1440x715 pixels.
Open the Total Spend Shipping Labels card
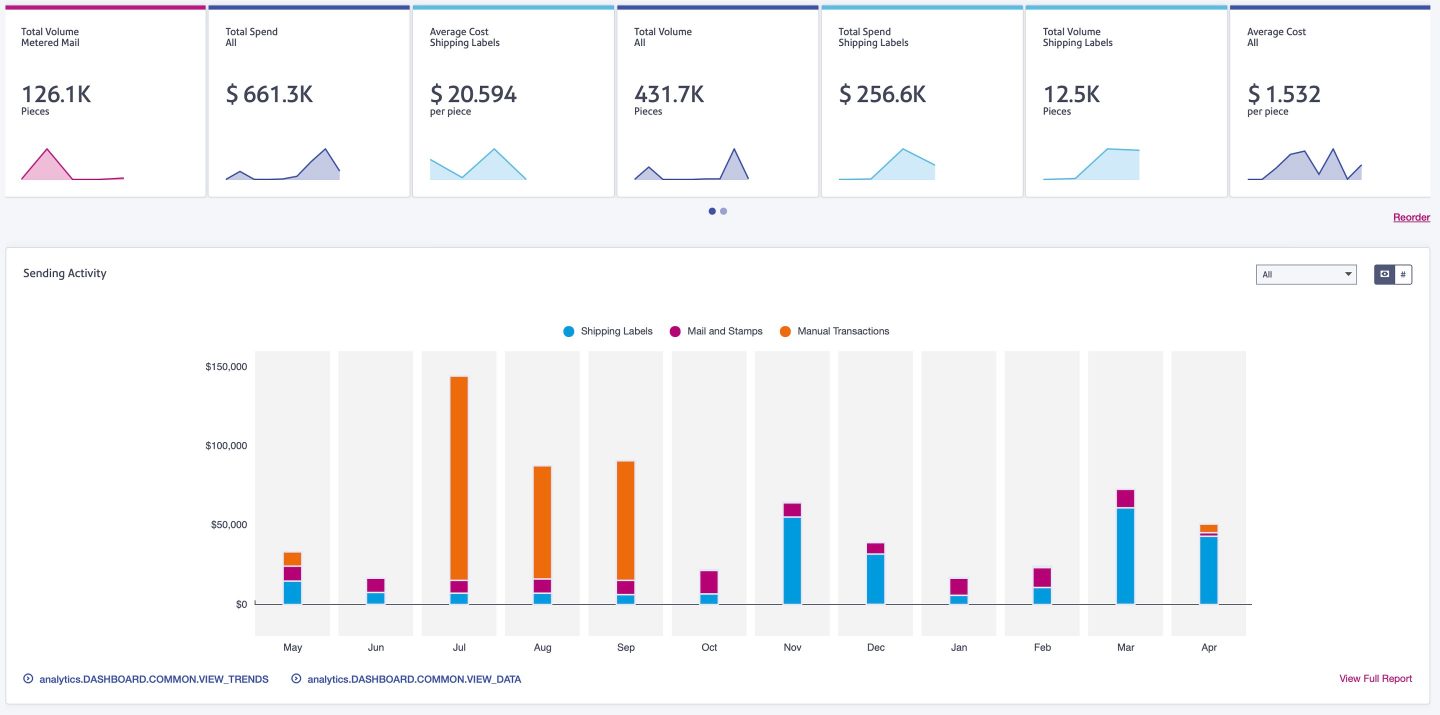coord(921,101)
